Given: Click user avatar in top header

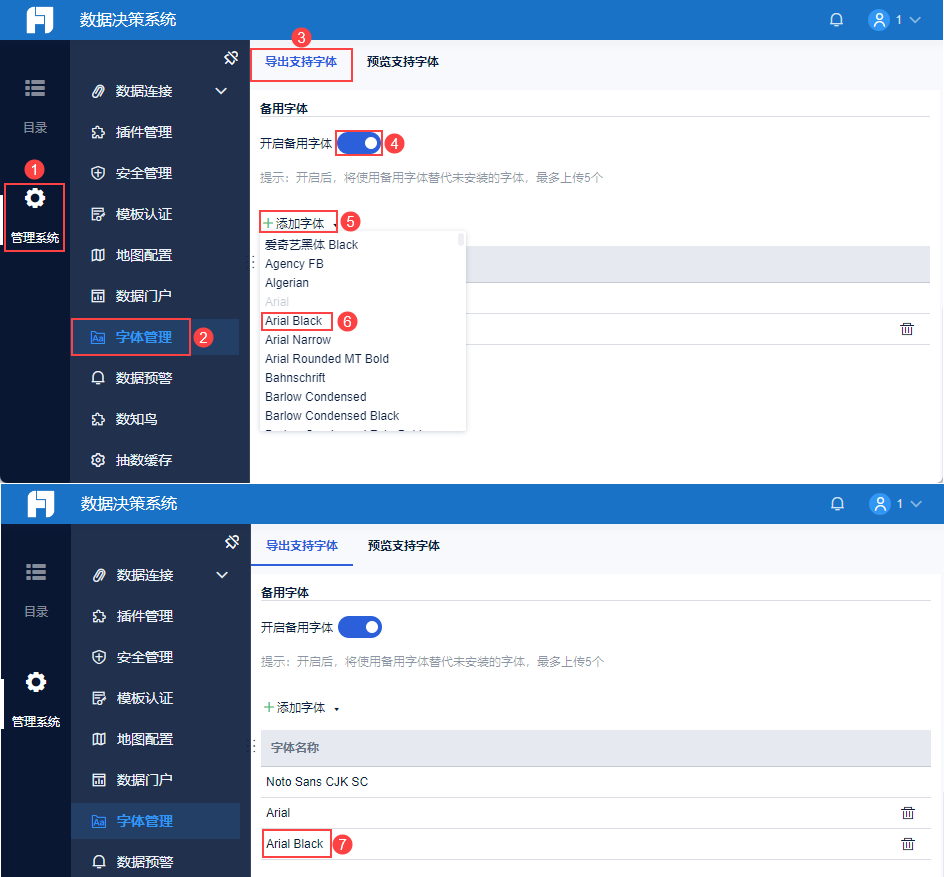Looking at the screenshot, I should (x=879, y=20).
